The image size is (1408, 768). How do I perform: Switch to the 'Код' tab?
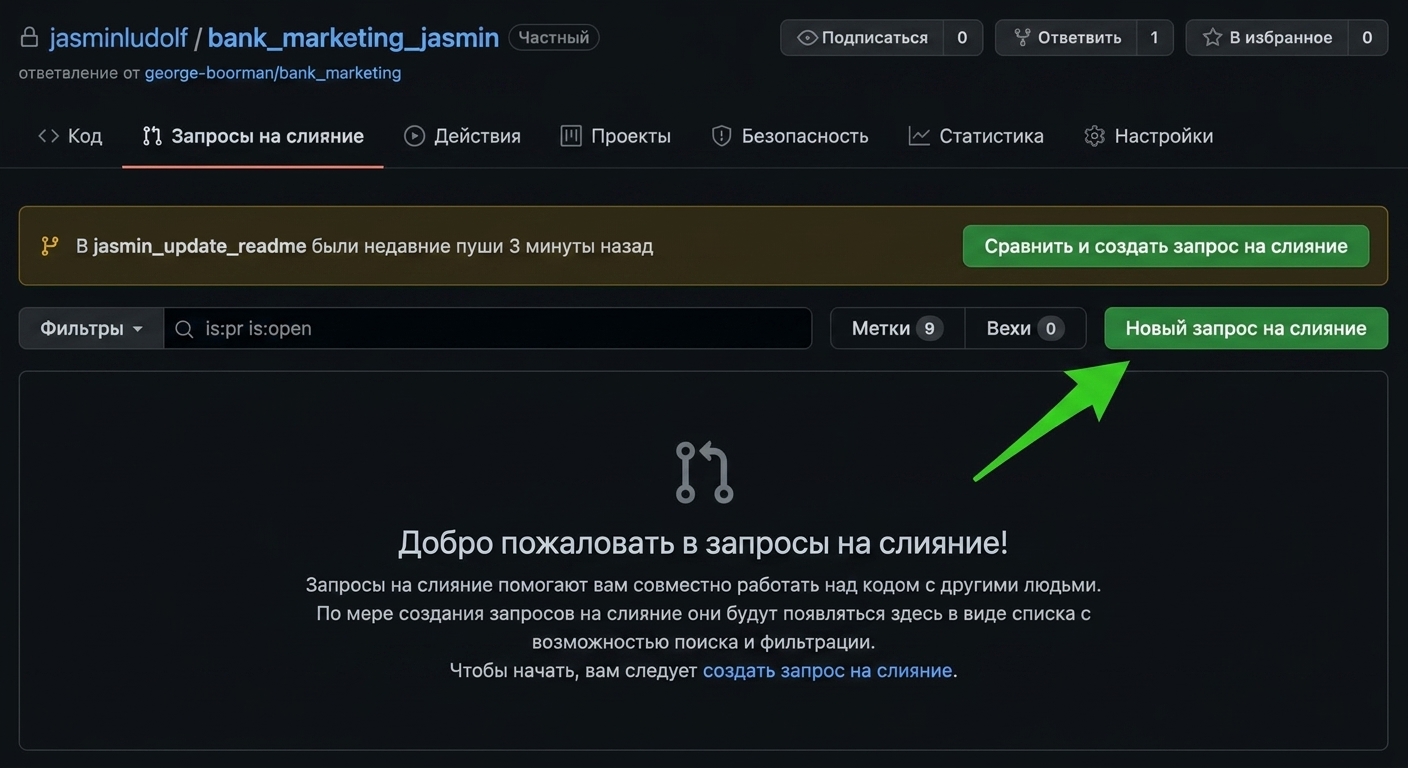pos(70,136)
